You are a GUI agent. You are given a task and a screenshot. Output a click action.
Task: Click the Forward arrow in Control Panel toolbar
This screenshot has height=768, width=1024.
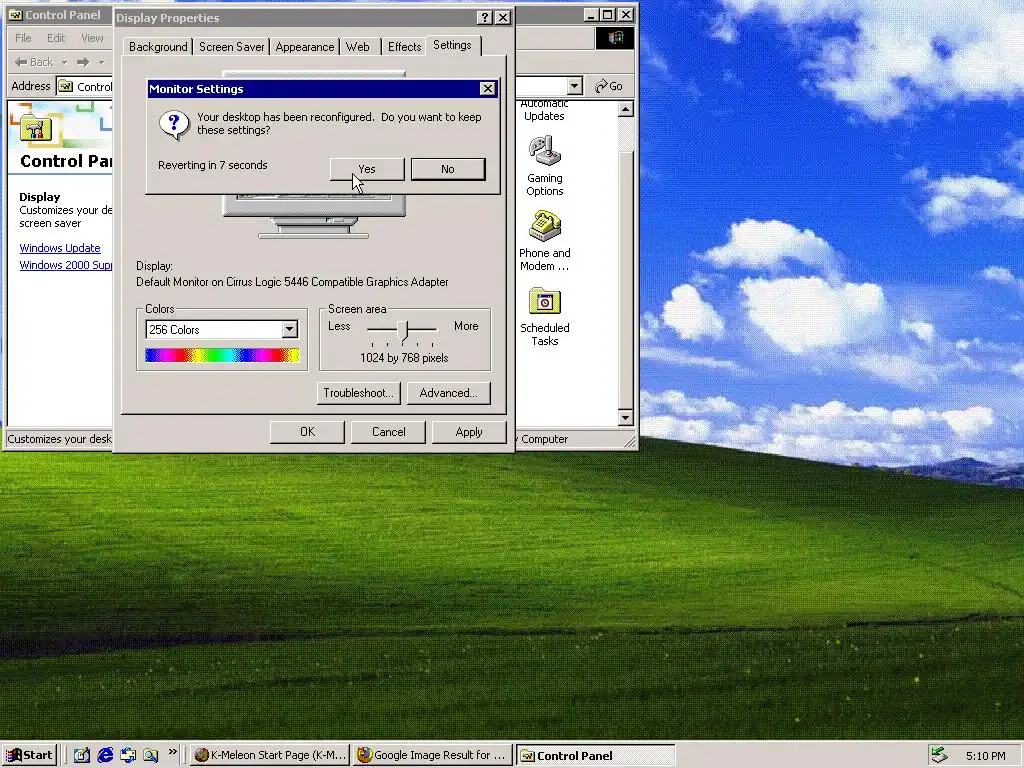[83, 63]
